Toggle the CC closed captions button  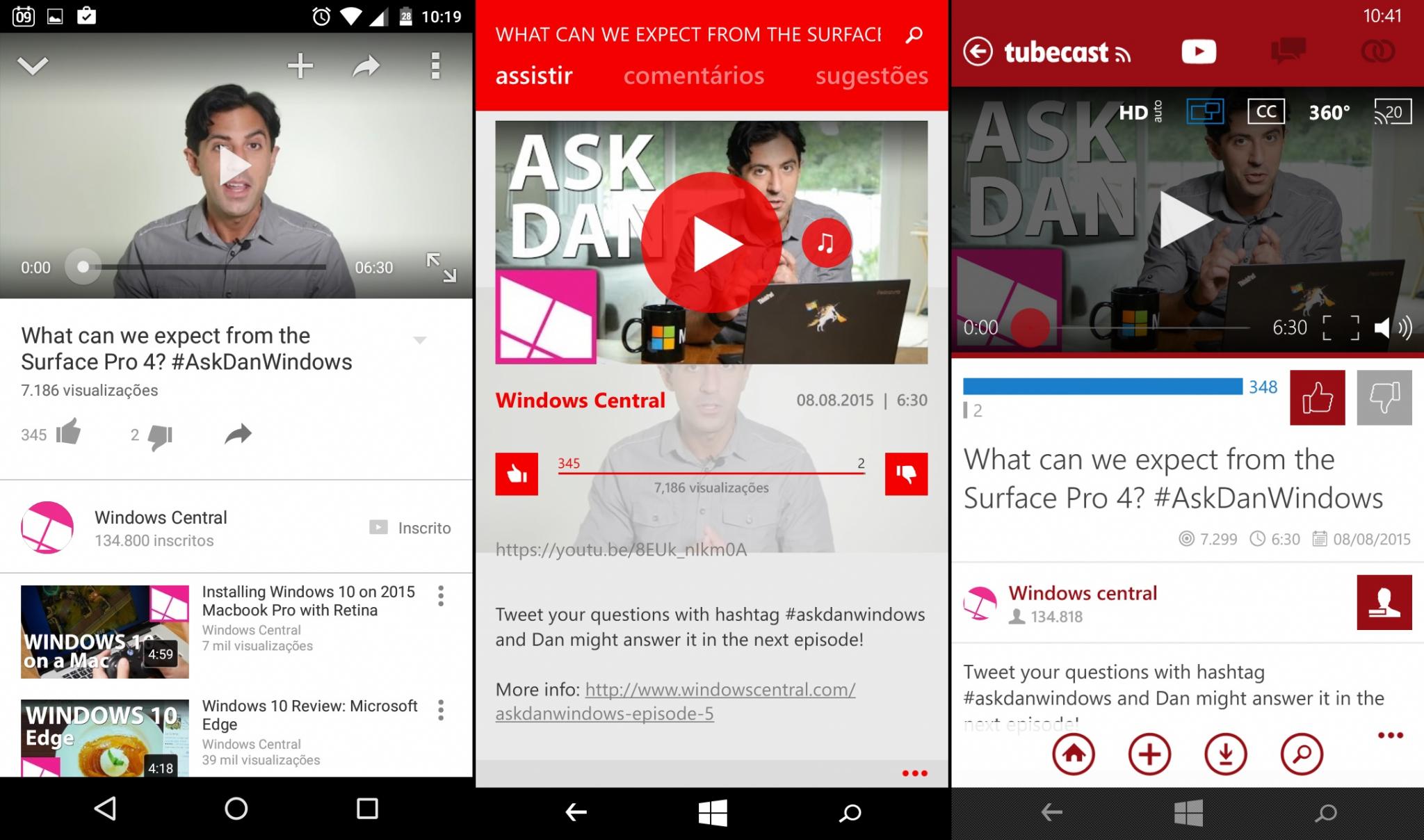point(1266,111)
